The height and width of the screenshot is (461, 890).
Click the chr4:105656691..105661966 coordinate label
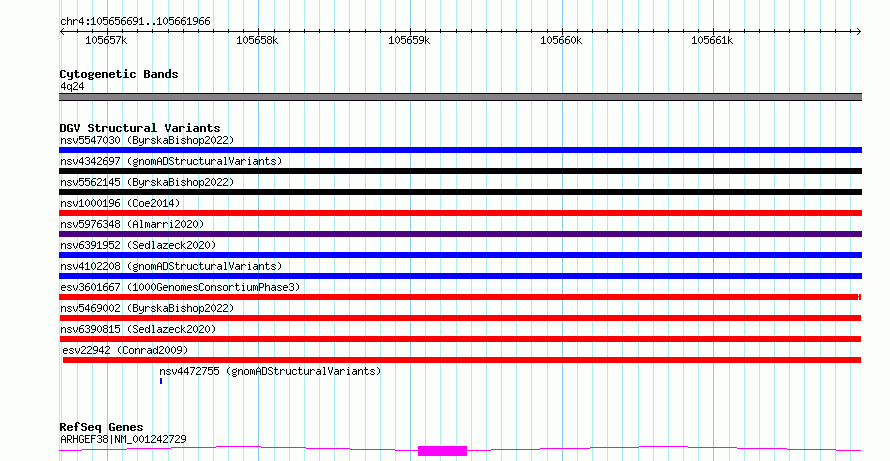click(x=135, y=22)
